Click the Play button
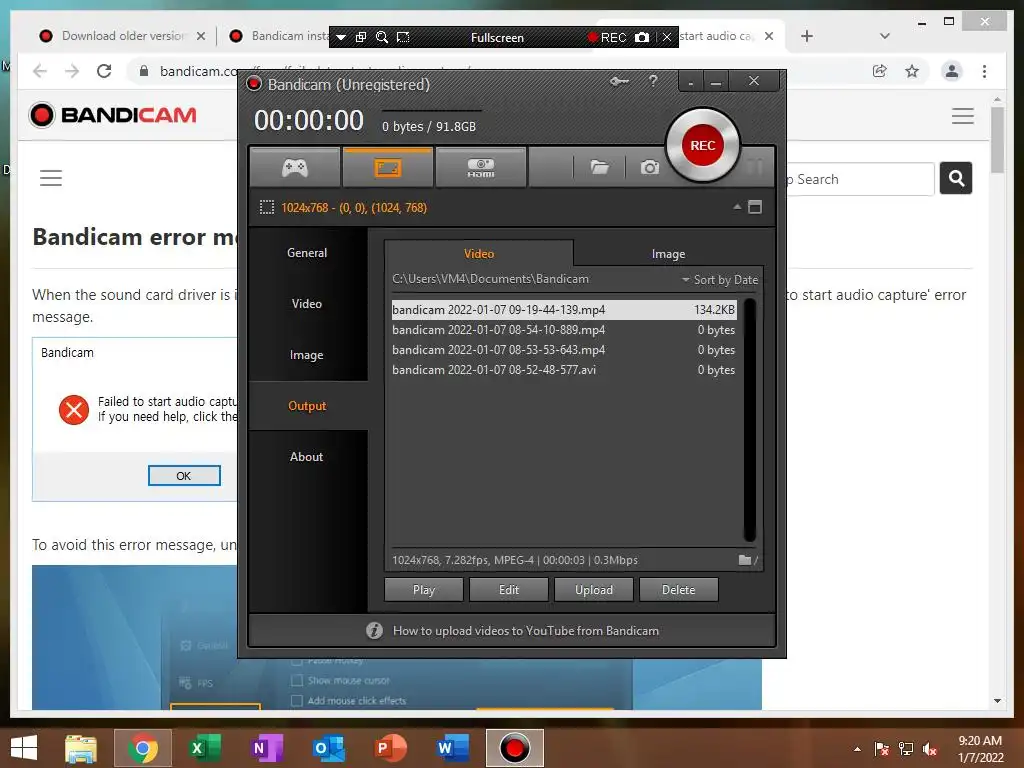This screenshot has height=768, width=1024. coord(424,590)
